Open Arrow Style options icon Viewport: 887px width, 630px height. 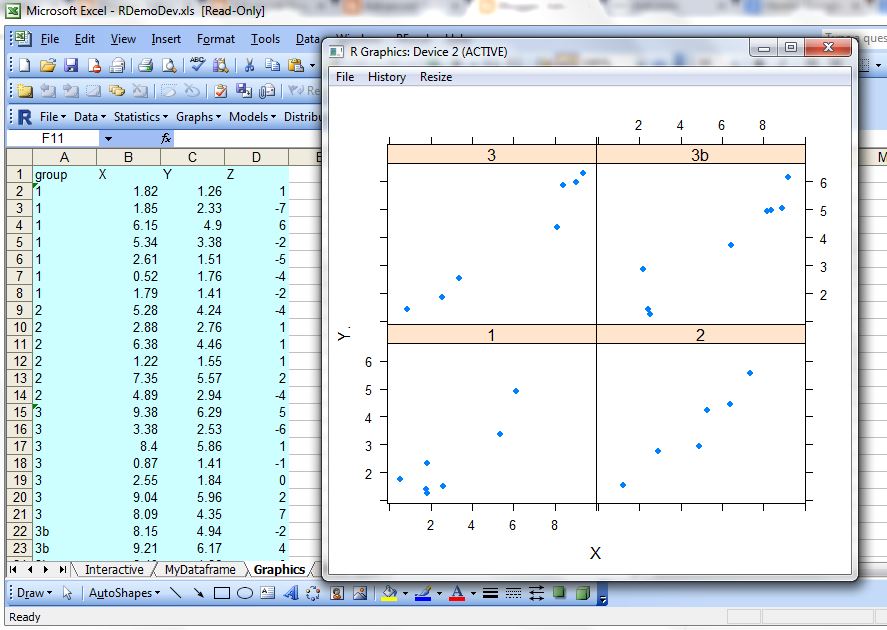pyautogui.click(x=536, y=593)
